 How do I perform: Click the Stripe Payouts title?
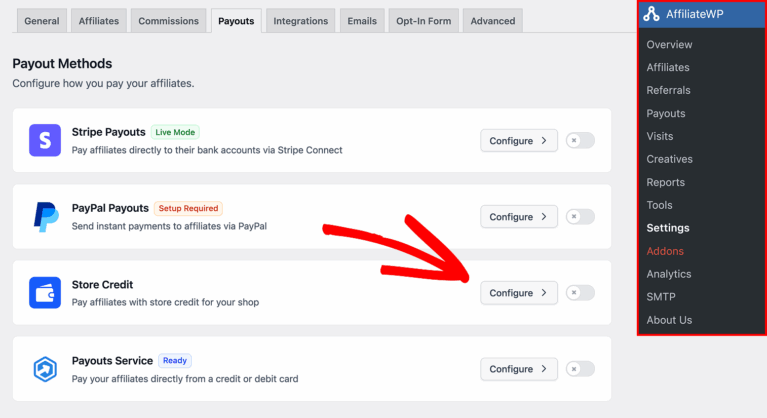click(109, 132)
